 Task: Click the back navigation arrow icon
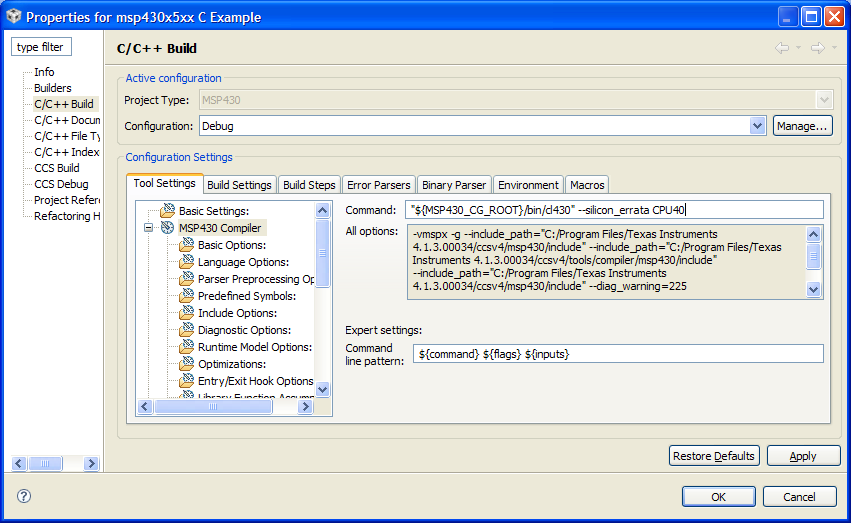click(x=782, y=48)
